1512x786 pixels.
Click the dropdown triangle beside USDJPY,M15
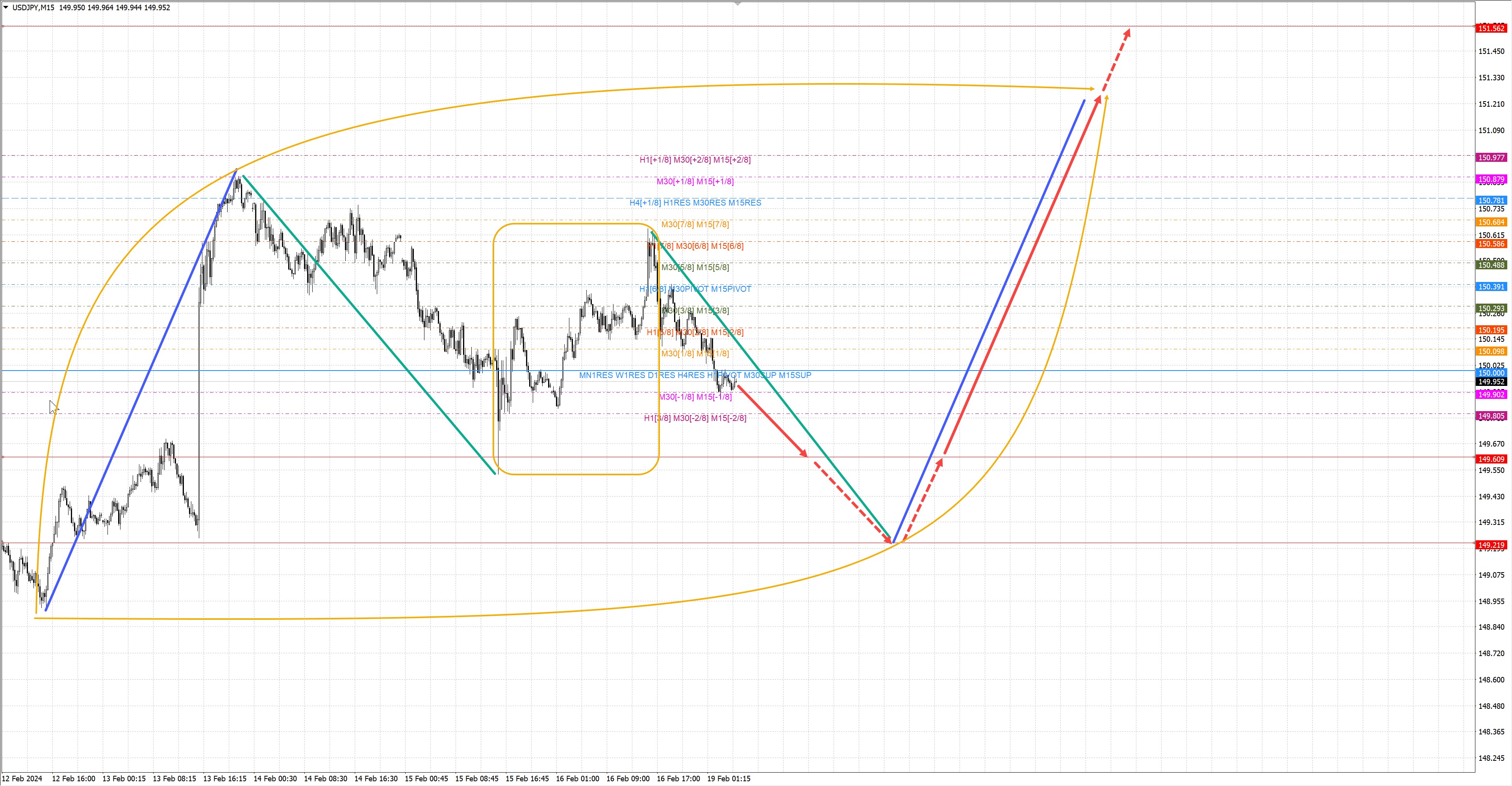[6, 7]
